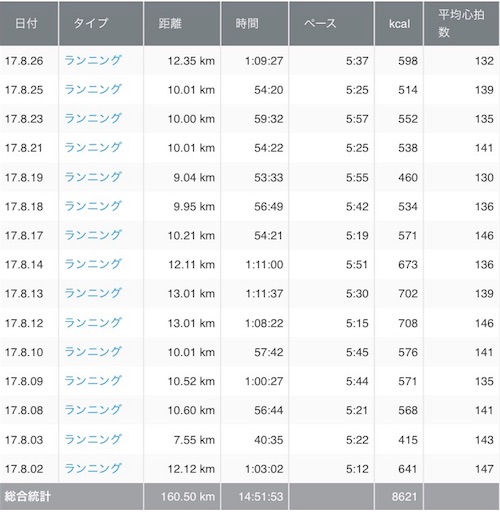Open the ランニング link for 17.8.13

point(92,293)
